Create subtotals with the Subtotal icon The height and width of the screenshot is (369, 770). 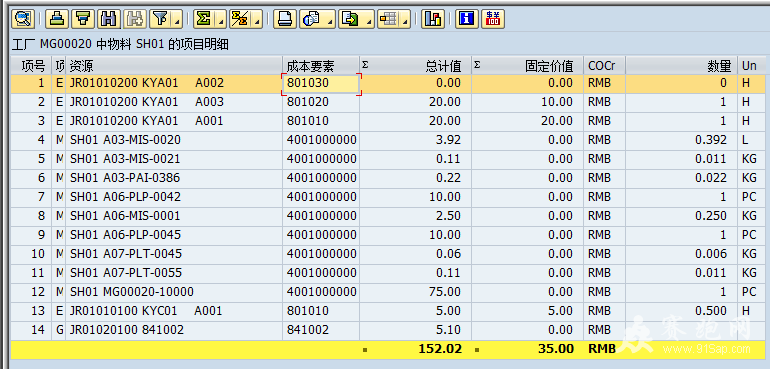240,19
